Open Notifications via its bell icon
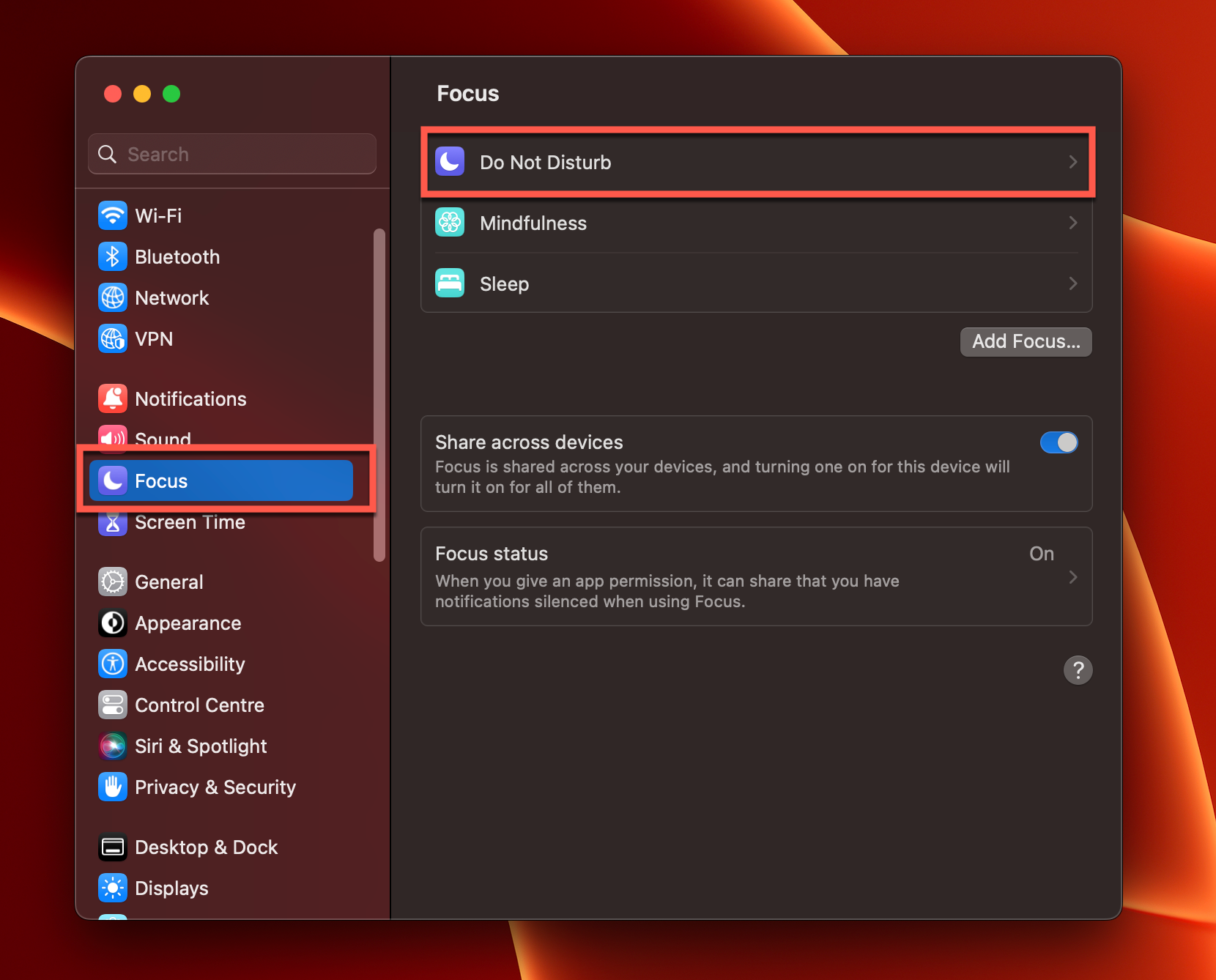The image size is (1216, 980). [x=112, y=398]
